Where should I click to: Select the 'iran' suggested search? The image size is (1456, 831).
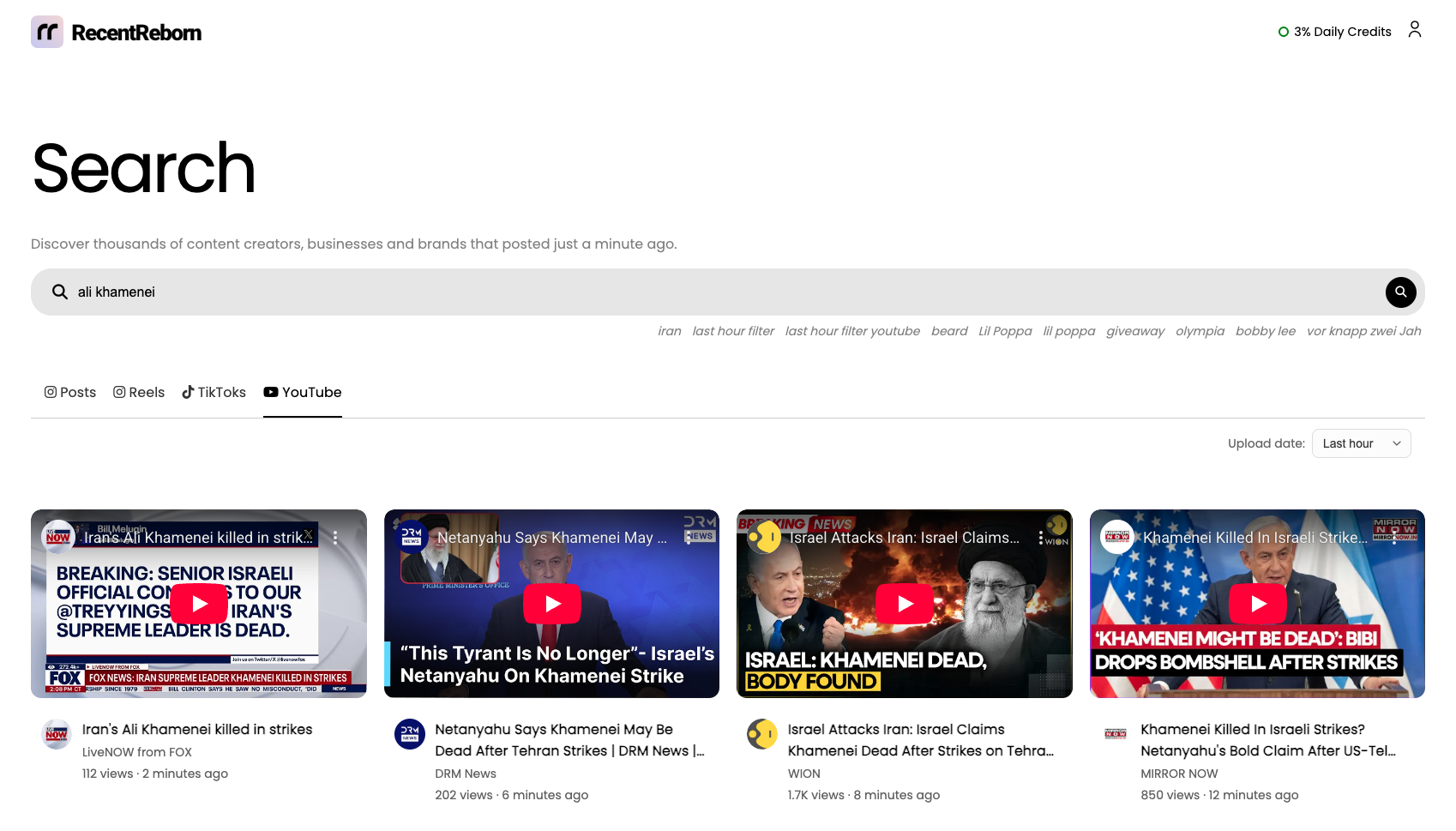click(x=670, y=331)
